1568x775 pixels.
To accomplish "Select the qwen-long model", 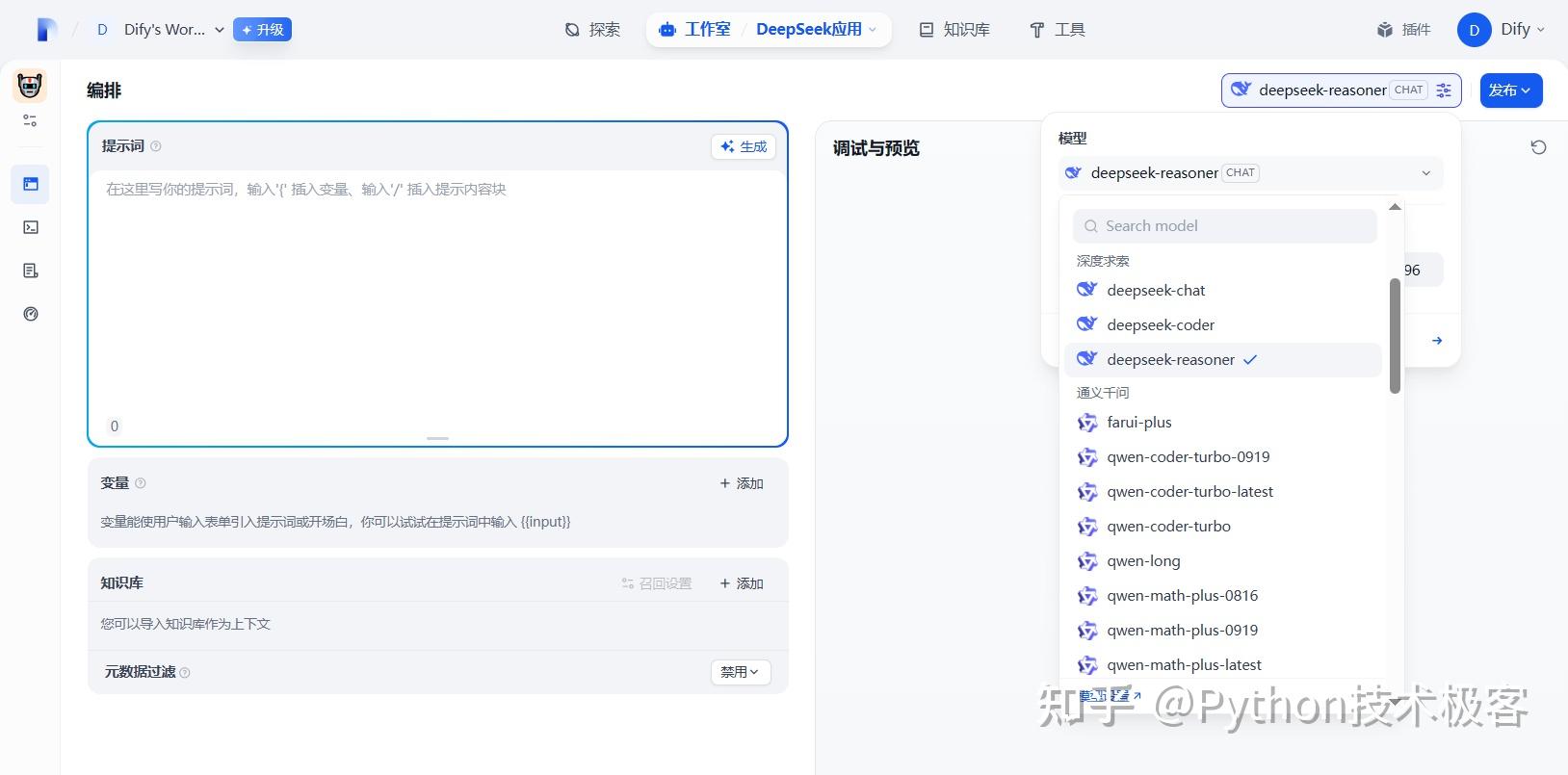I will (1223, 560).
